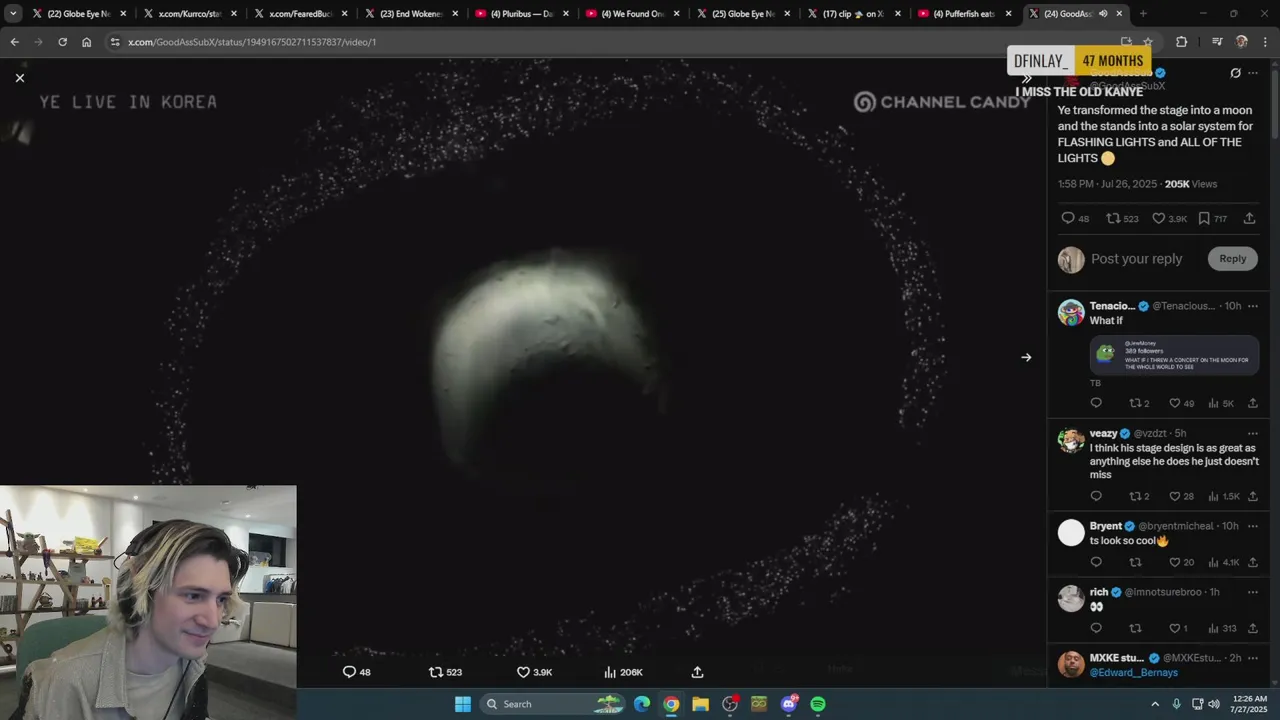The width and height of the screenshot is (1280, 720).
Task: Like veazy's reply with 28 likes
Action: coord(1182,496)
